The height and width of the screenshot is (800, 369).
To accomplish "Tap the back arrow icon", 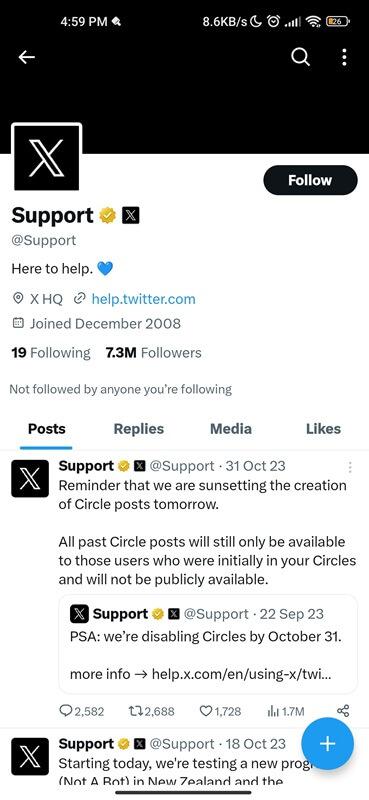I will [x=27, y=57].
